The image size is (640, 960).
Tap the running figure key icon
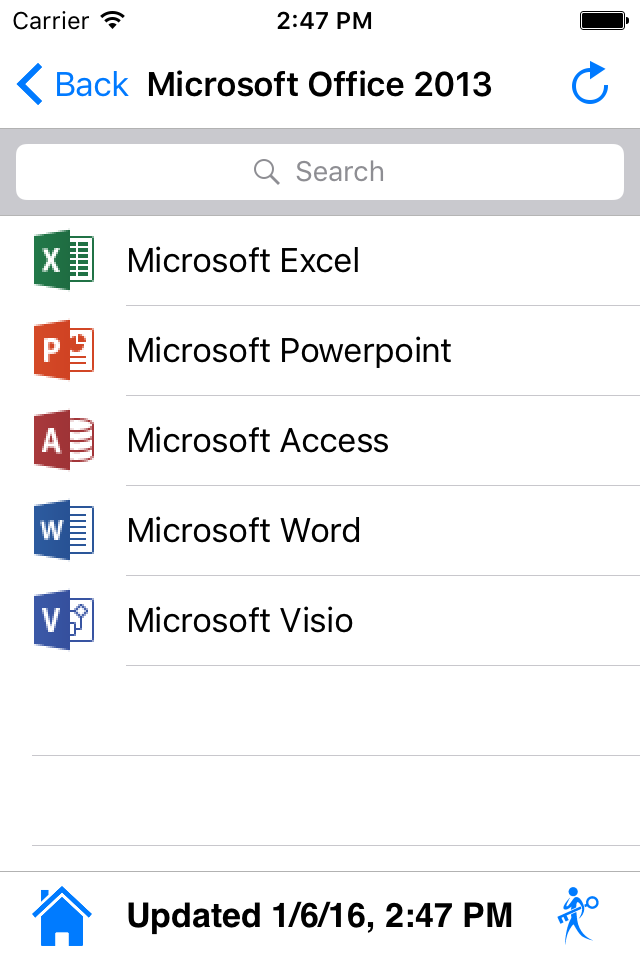(576, 914)
